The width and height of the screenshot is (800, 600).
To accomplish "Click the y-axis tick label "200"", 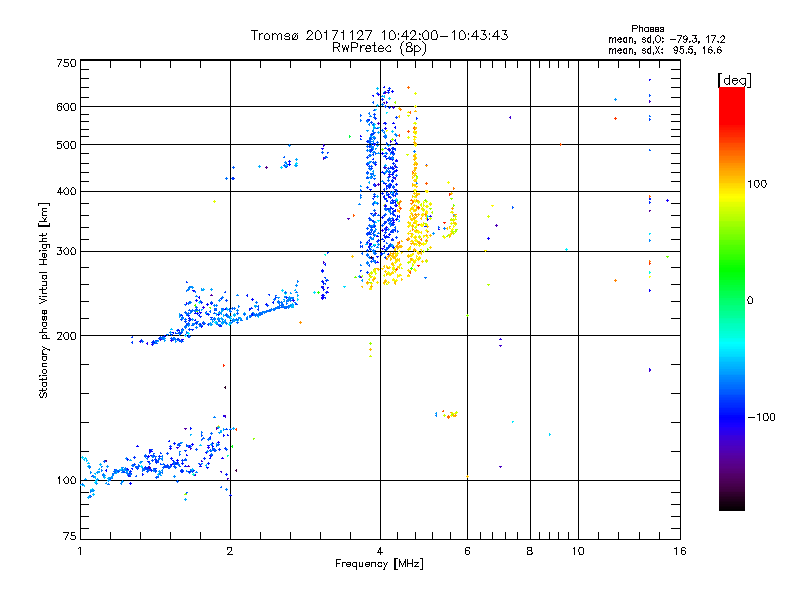I will click(x=66, y=336).
